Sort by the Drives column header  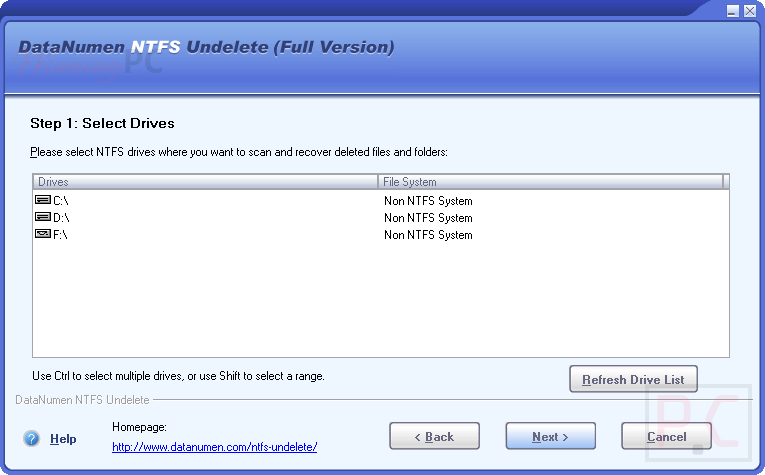pos(205,181)
